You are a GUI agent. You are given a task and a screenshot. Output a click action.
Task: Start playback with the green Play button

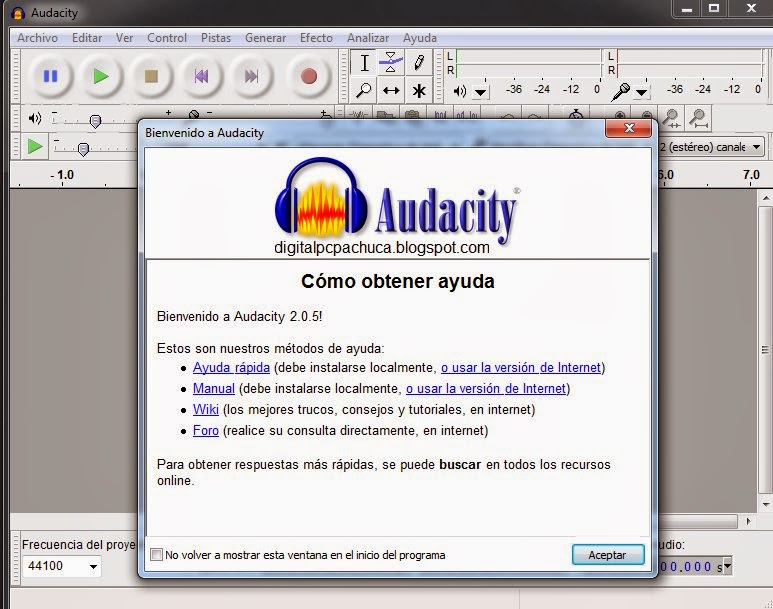click(101, 76)
